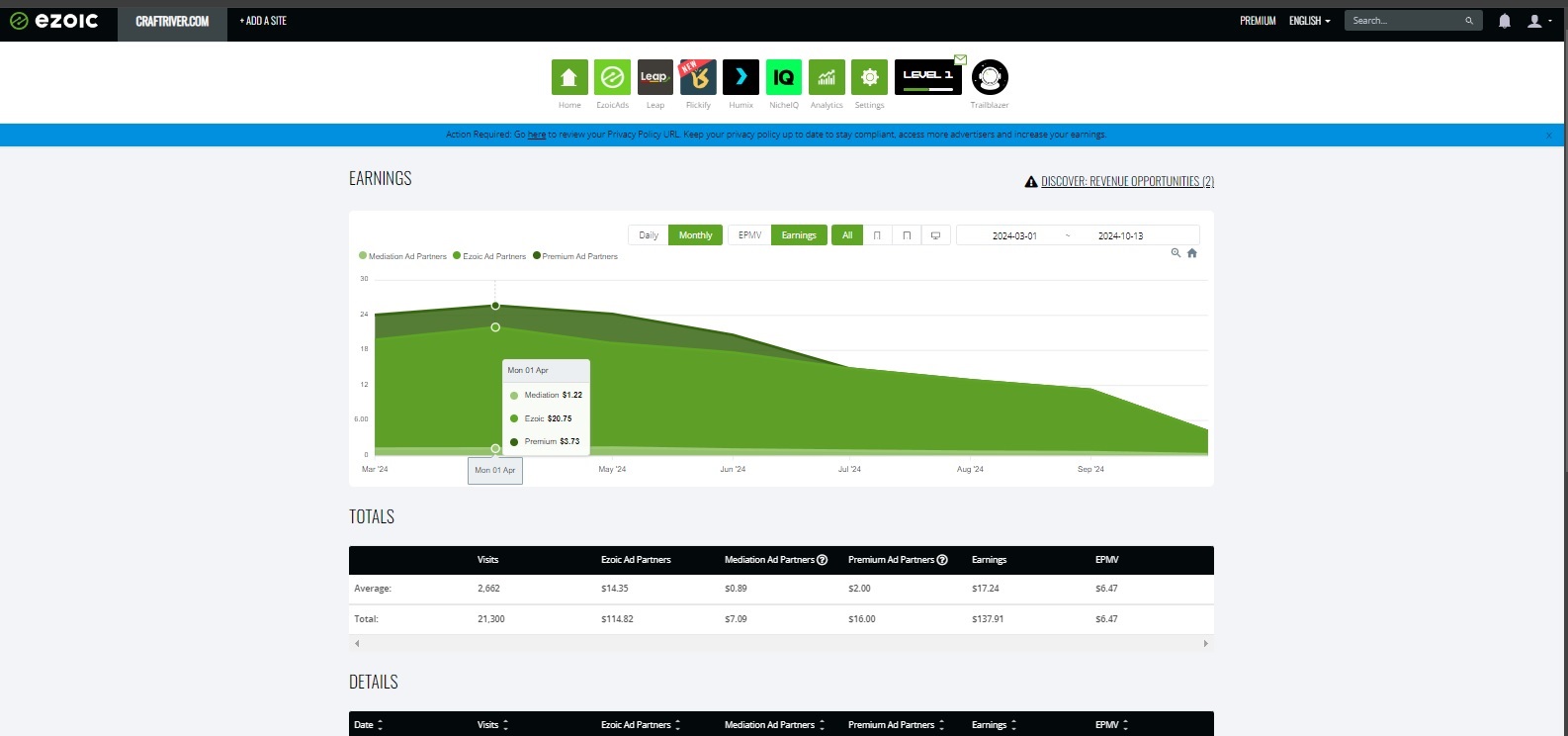Image resolution: width=1568 pixels, height=736 pixels.
Task: Toggle Mediation Ad Partners legend series
Action: click(403, 256)
